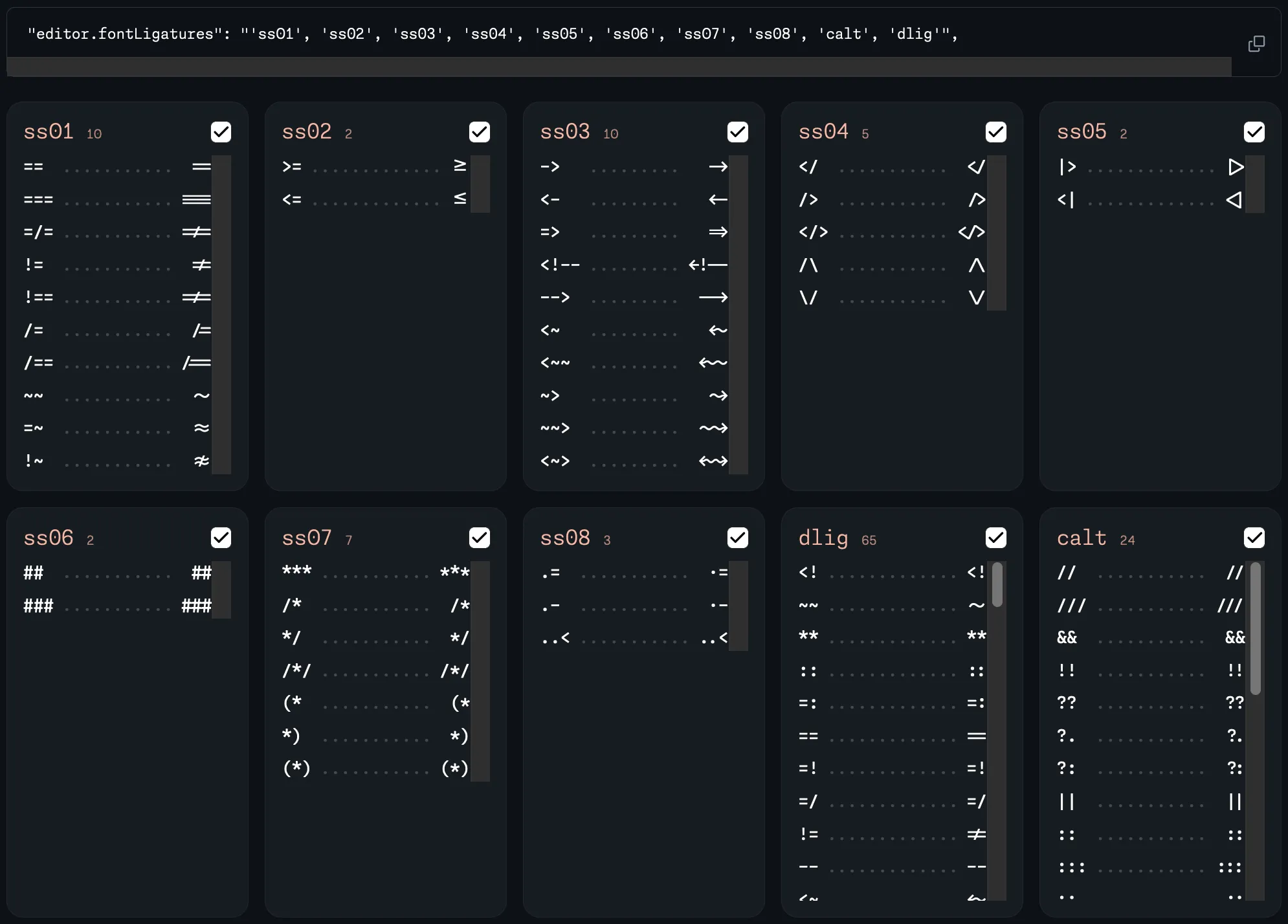Disable the ss04 stylistic set

click(996, 131)
